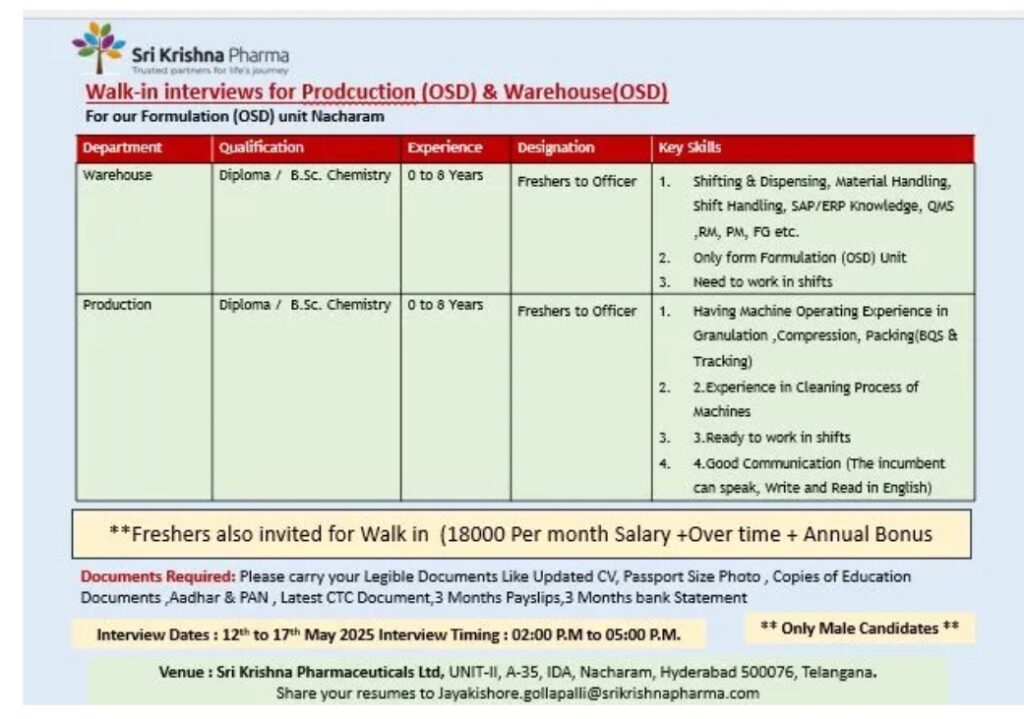The image size is (1024, 719).
Task: Click the 'Experience' column header
Action: click(x=445, y=148)
